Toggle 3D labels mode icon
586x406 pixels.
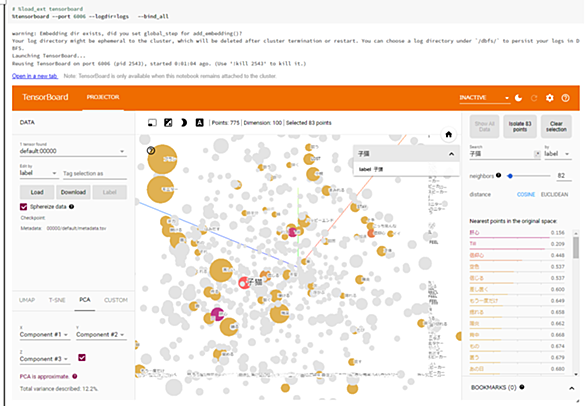click(x=200, y=123)
